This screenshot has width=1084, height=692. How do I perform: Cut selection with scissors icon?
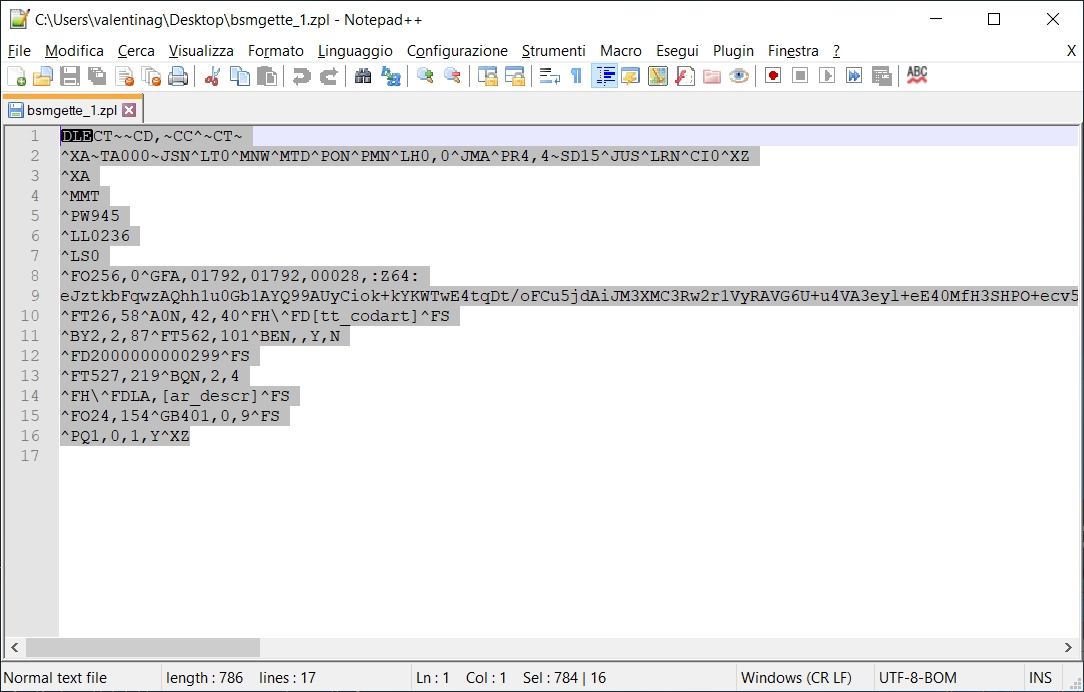212,76
